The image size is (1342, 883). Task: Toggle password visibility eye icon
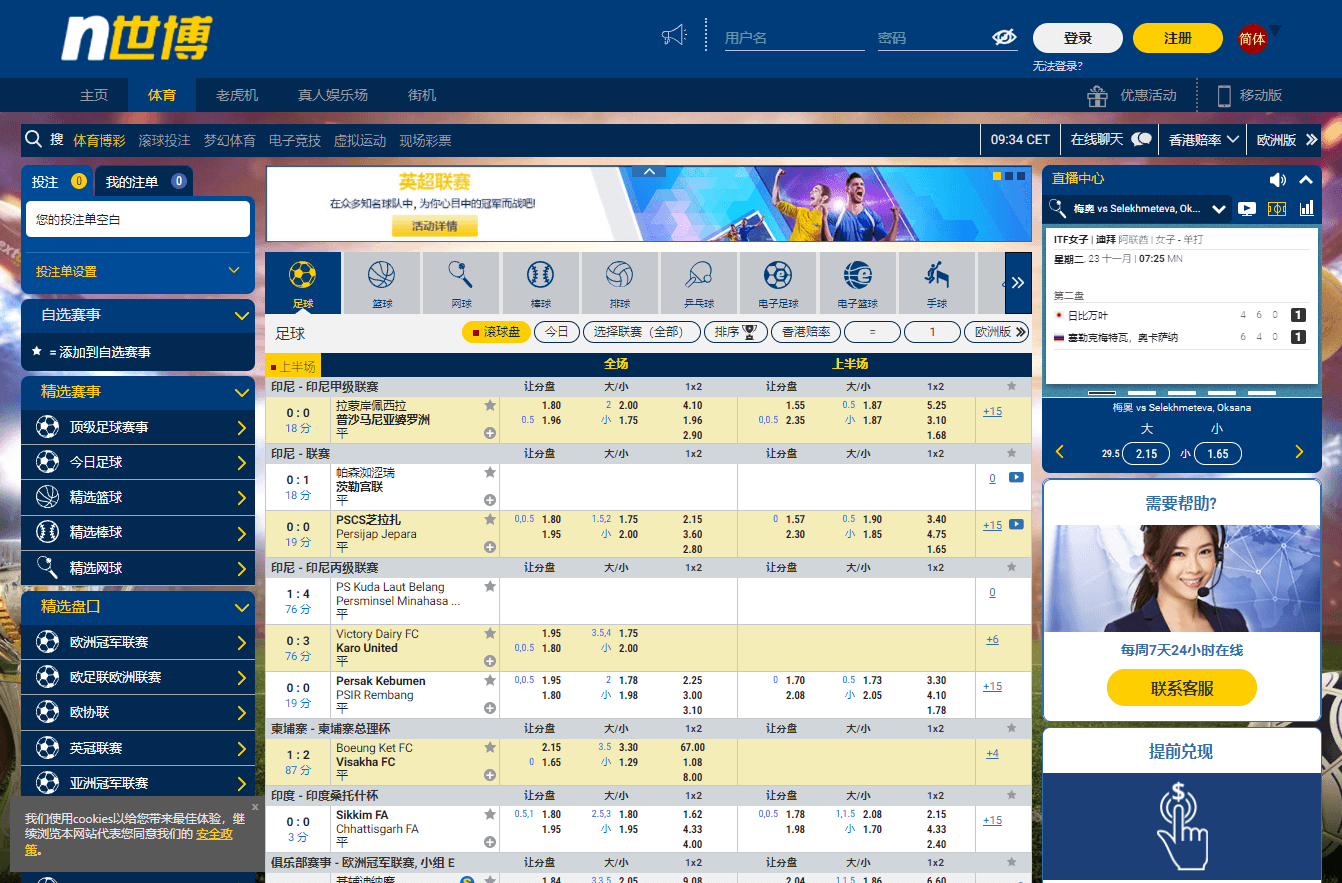coord(1003,38)
